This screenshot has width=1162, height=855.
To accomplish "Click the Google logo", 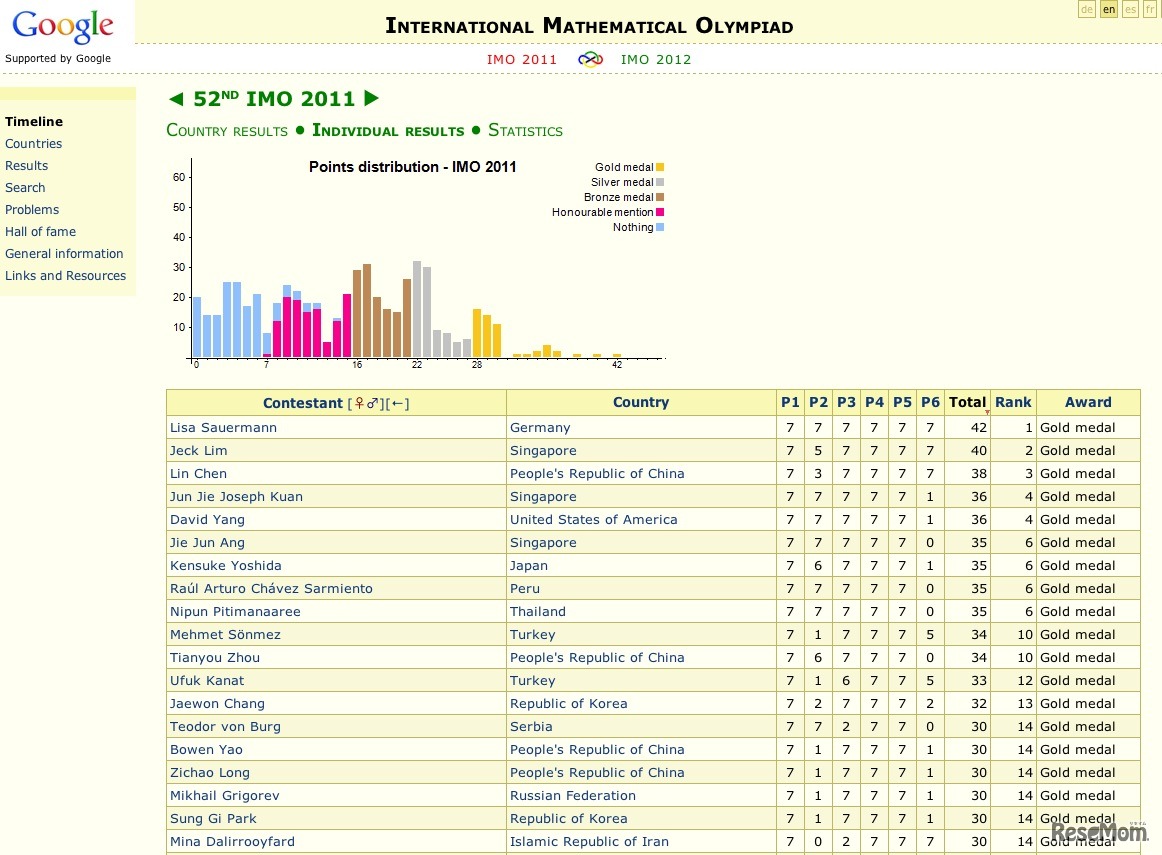I will [x=62, y=25].
